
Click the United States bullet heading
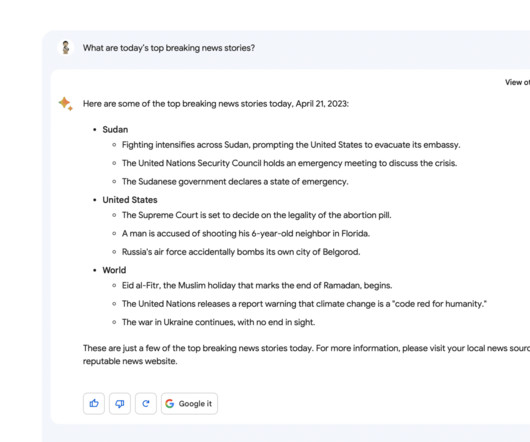[x=130, y=200]
